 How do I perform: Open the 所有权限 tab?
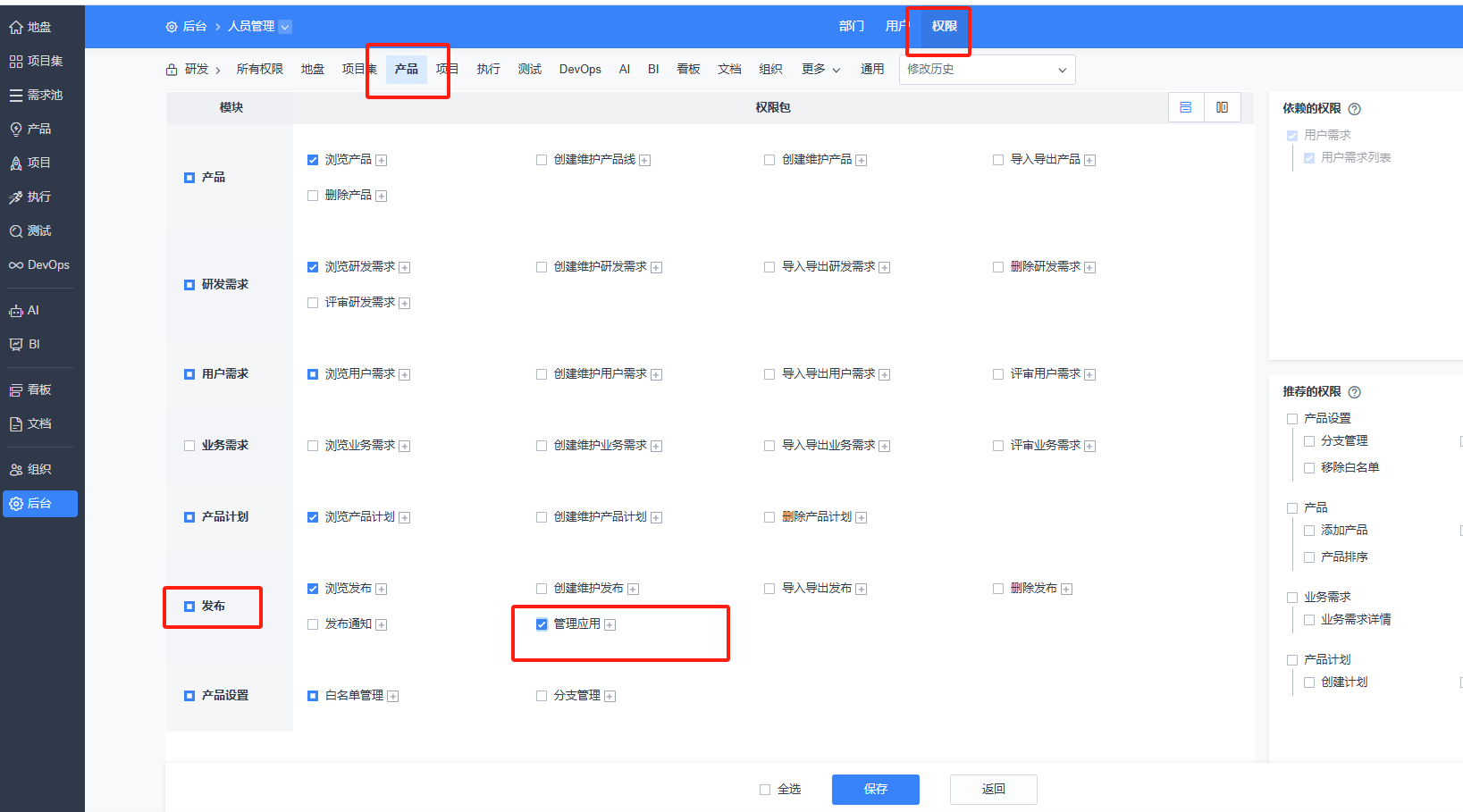(260, 70)
